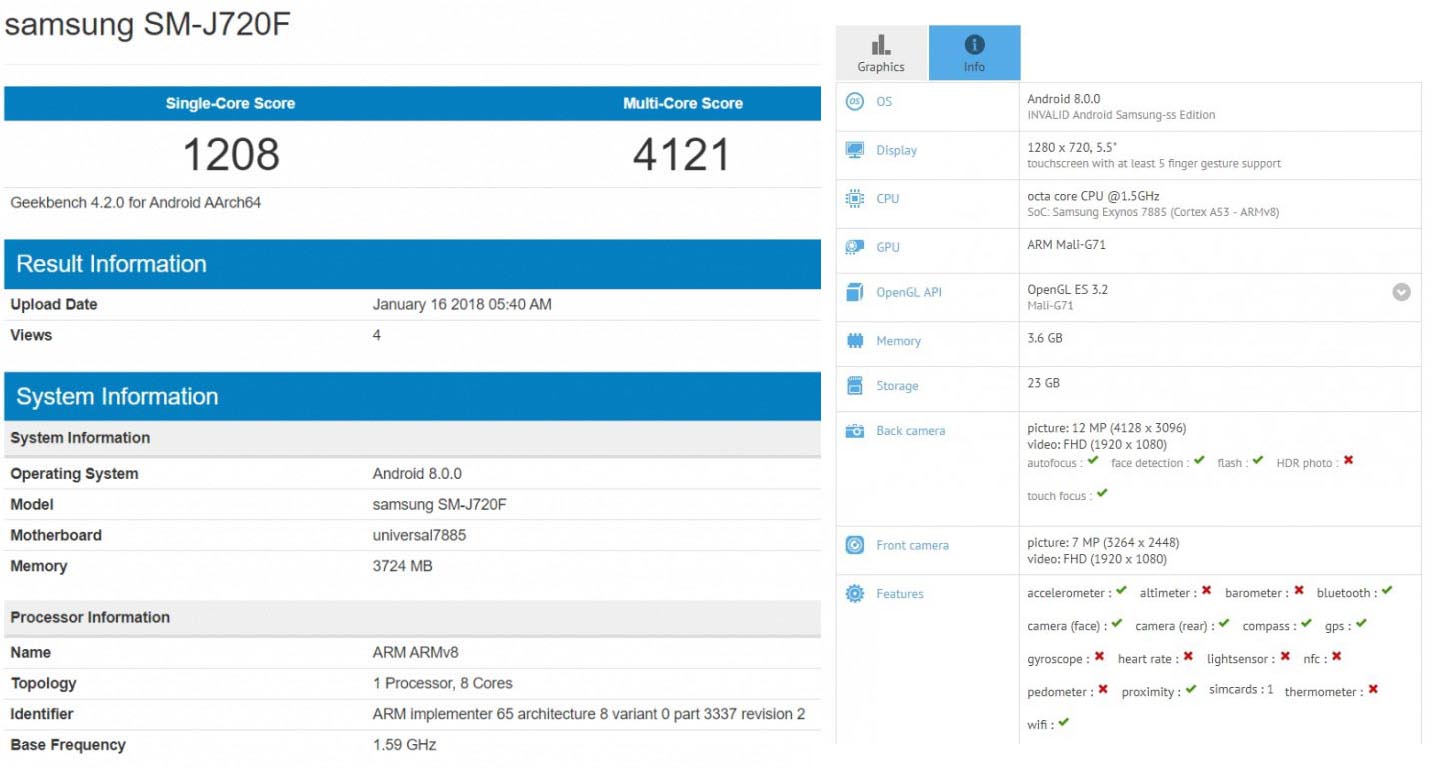Click the Multi-Core Score header

pyautogui.click(x=683, y=103)
